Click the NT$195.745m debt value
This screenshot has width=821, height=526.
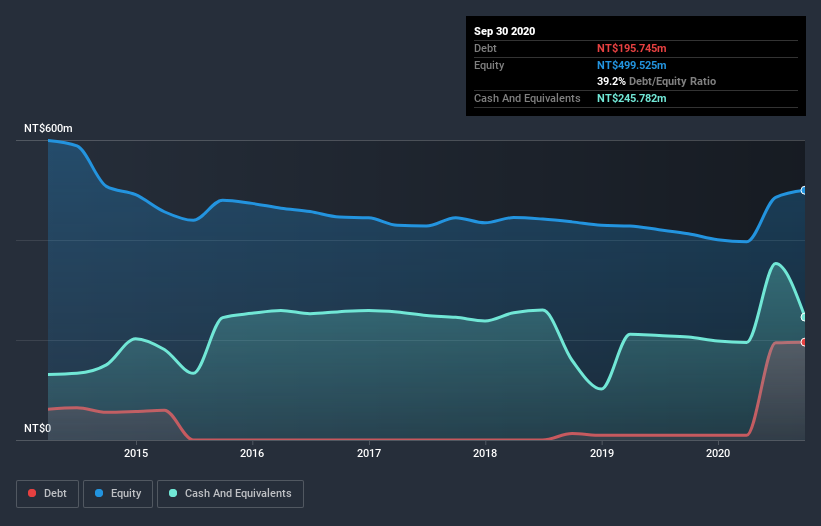click(x=631, y=48)
